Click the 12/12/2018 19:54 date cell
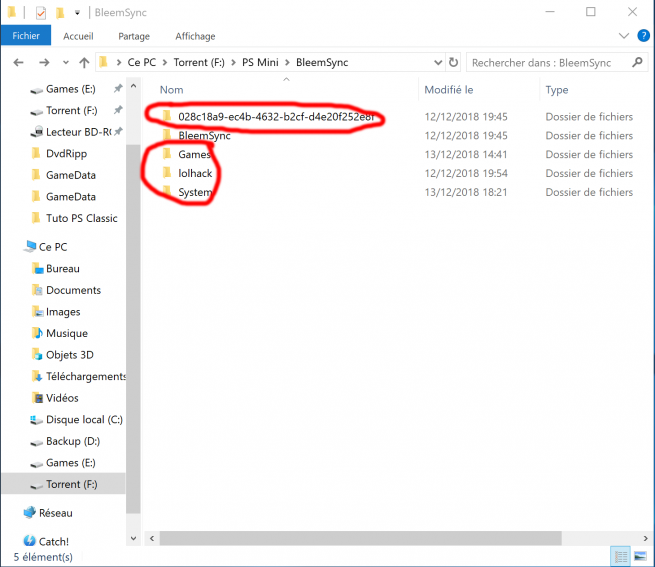655x567 pixels. [x=466, y=173]
